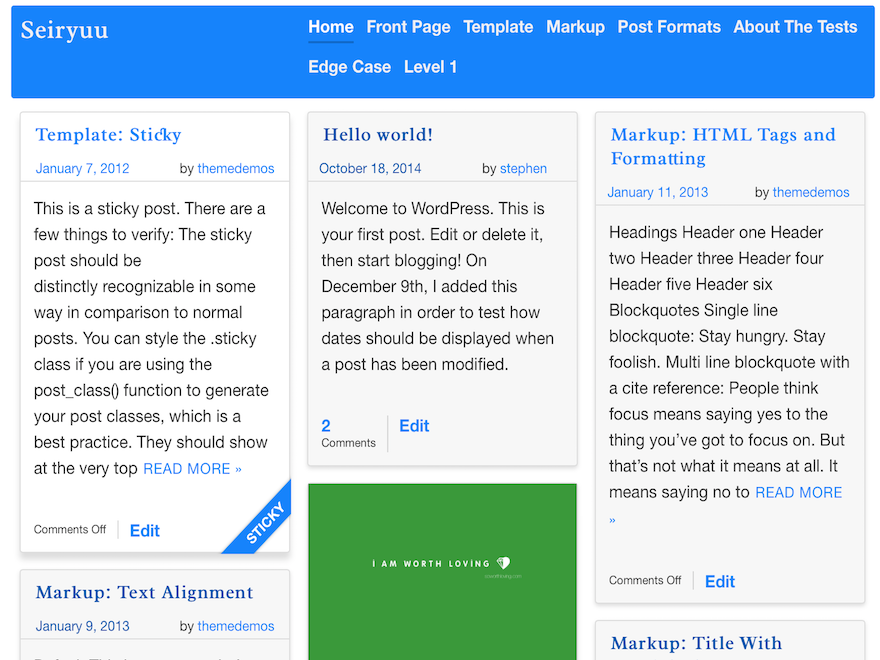Viewport: 880px width, 660px height.
Task: Go to Front Page menu item
Action: point(408,27)
